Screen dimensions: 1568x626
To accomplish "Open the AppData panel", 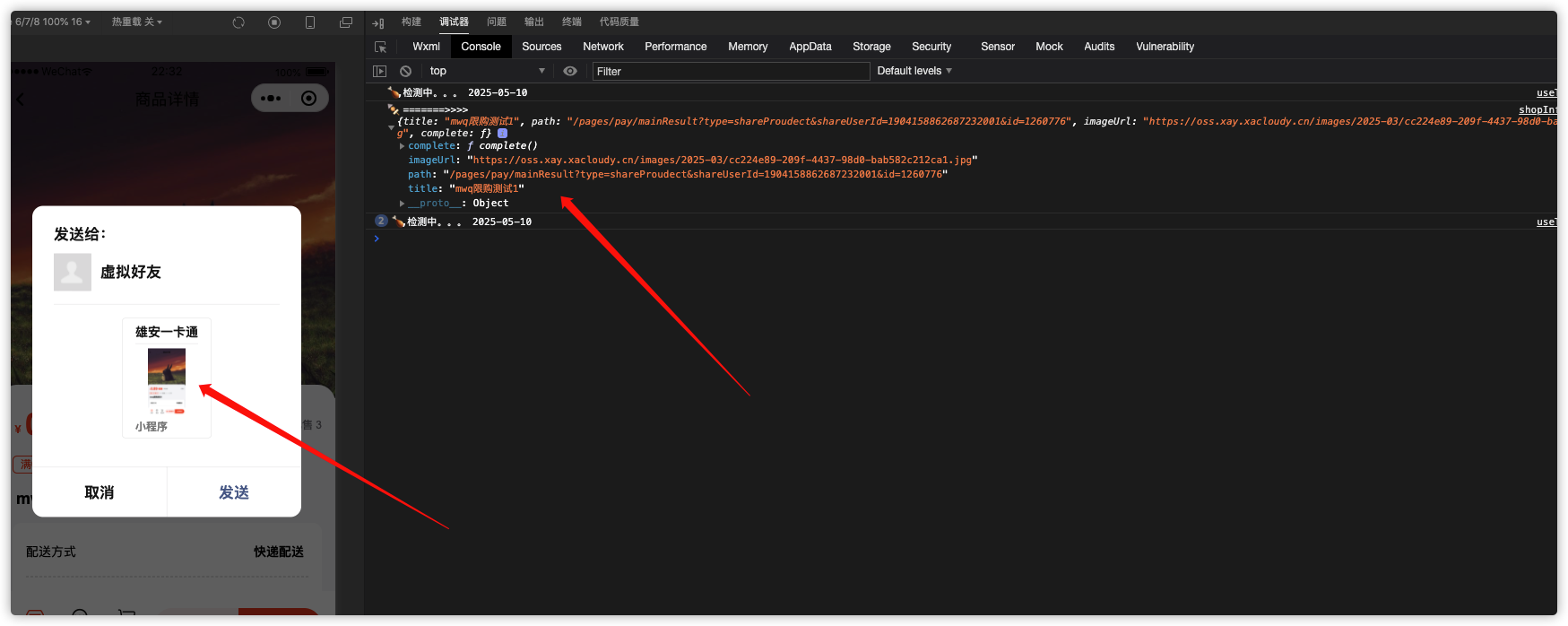I will [810, 47].
